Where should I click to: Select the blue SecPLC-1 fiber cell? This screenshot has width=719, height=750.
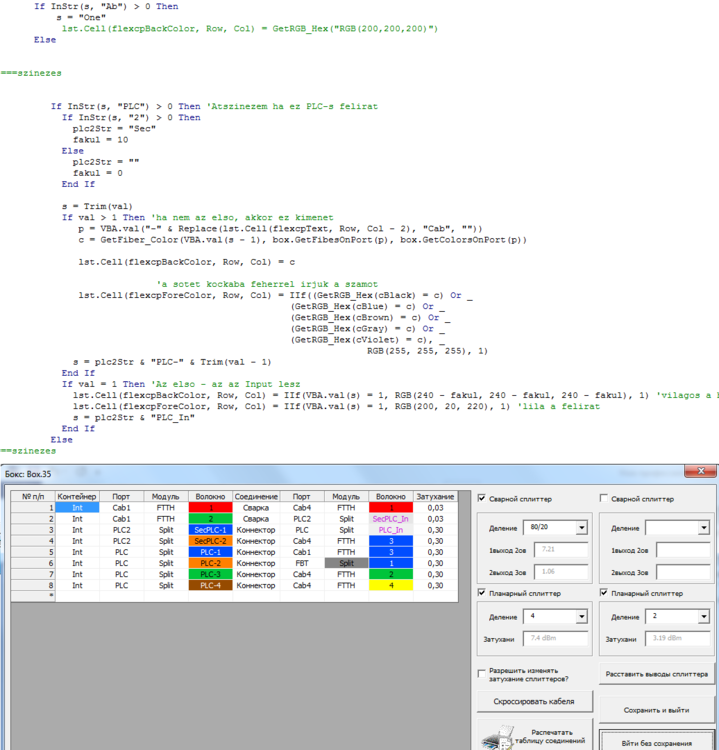tap(210, 530)
